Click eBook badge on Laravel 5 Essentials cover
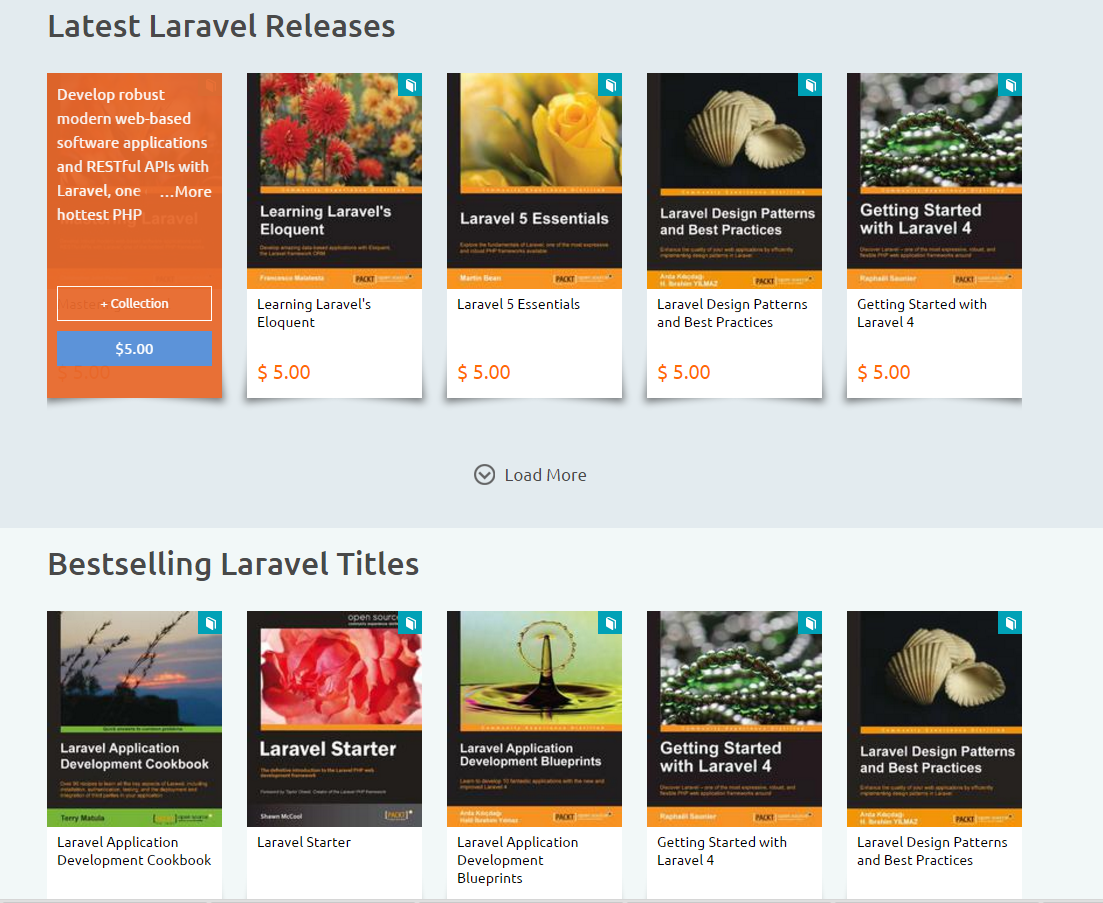 click(x=610, y=85)
